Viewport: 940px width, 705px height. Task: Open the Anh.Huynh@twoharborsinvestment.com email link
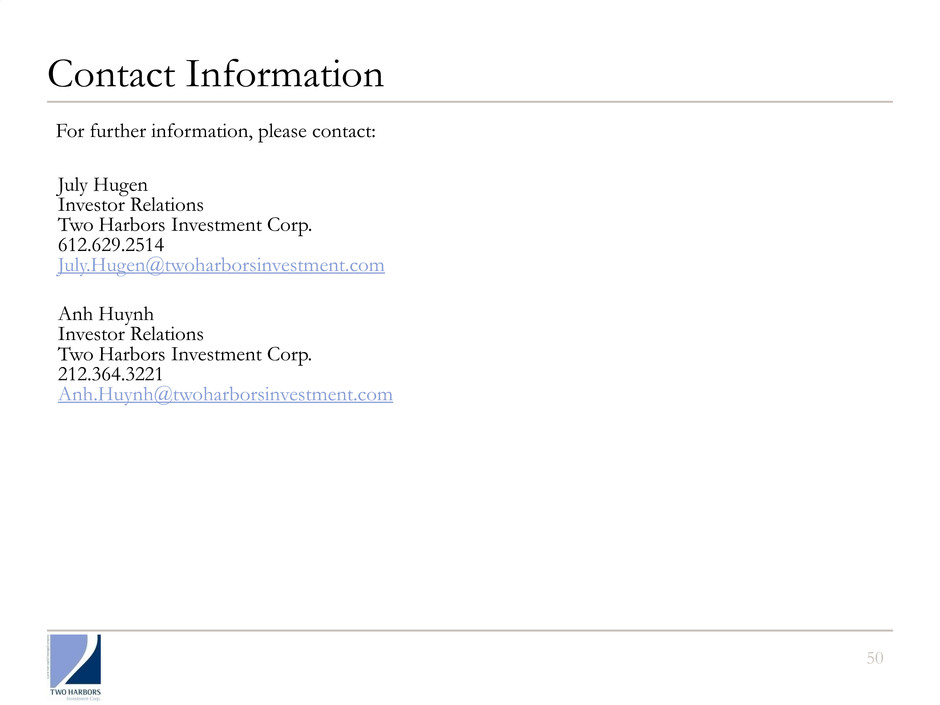tap(225, 394)
